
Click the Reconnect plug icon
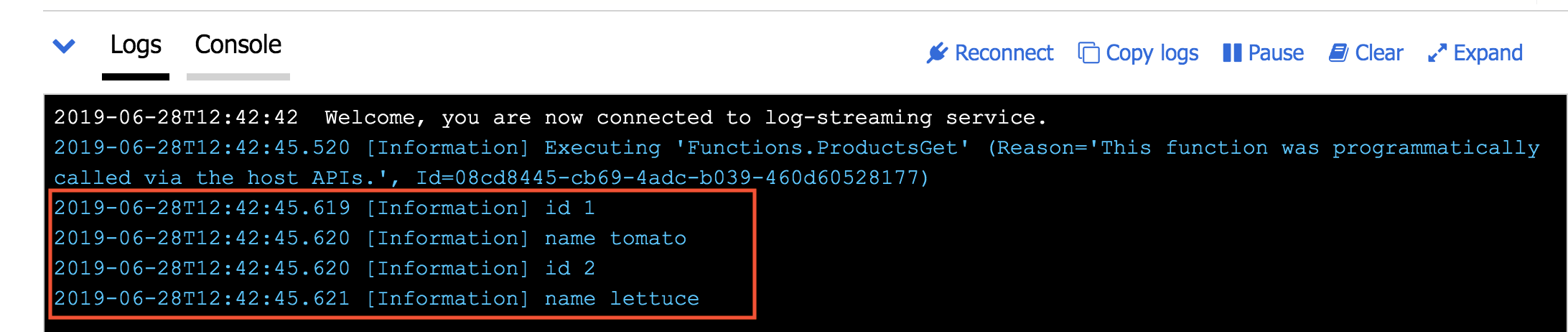(937, 53)
